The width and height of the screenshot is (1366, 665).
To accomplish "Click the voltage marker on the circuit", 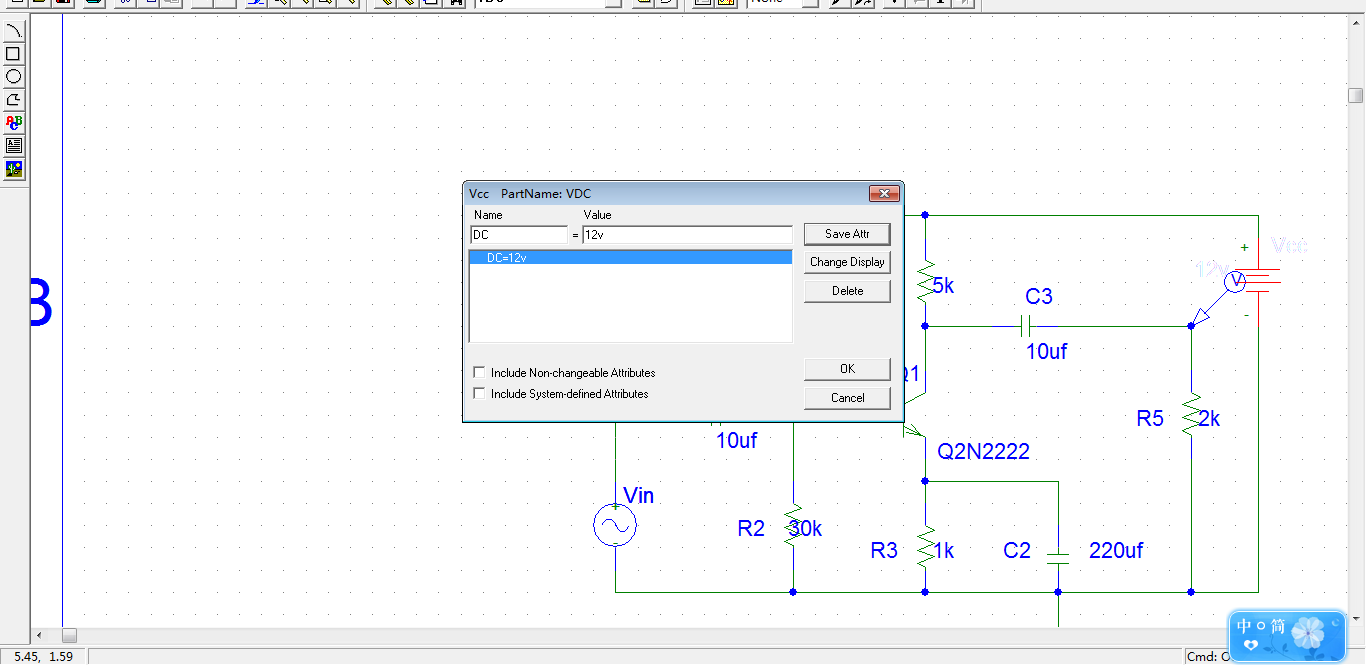I will click(1234, 282).
